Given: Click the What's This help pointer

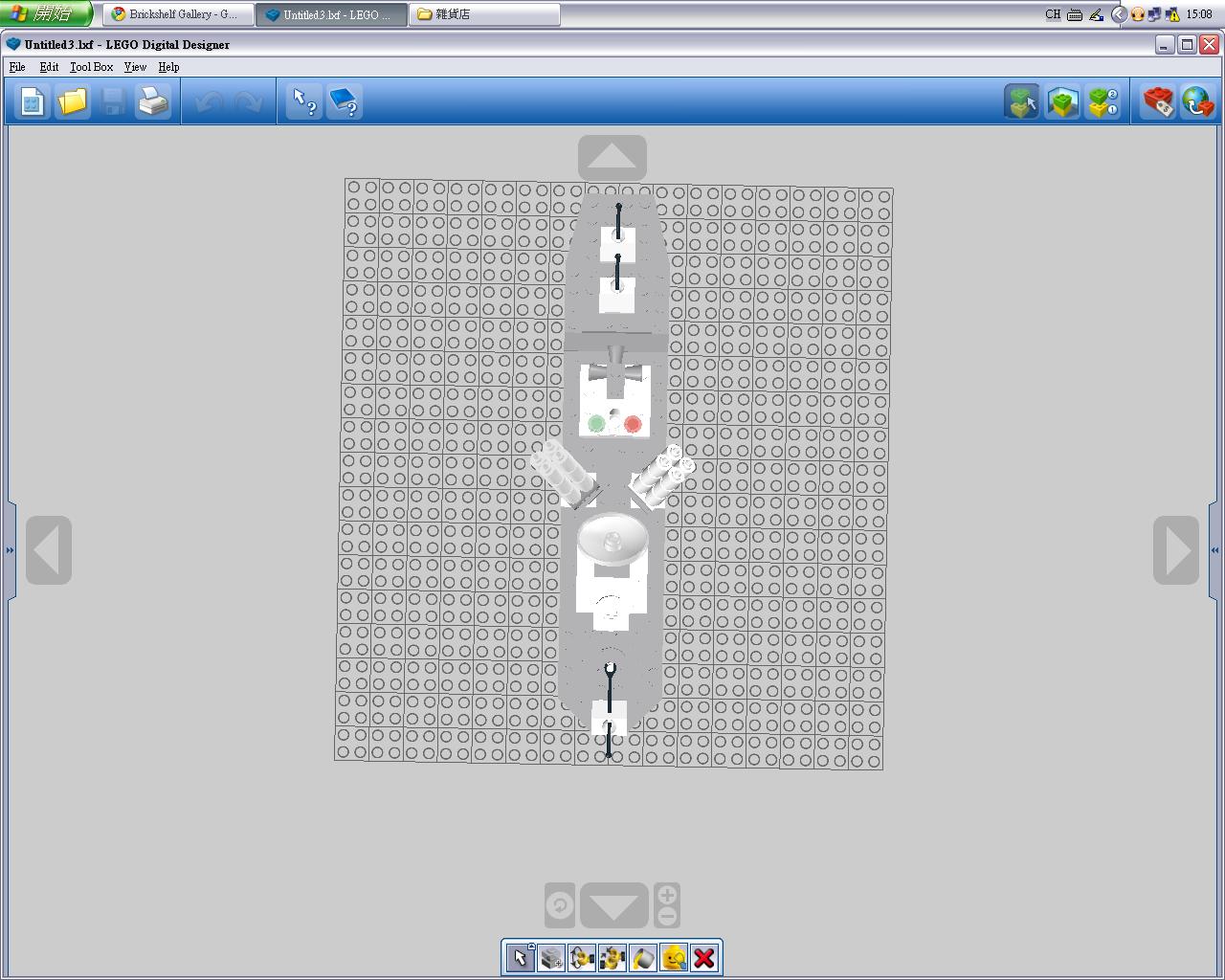Looking at the screenshot, I should 304,101.
